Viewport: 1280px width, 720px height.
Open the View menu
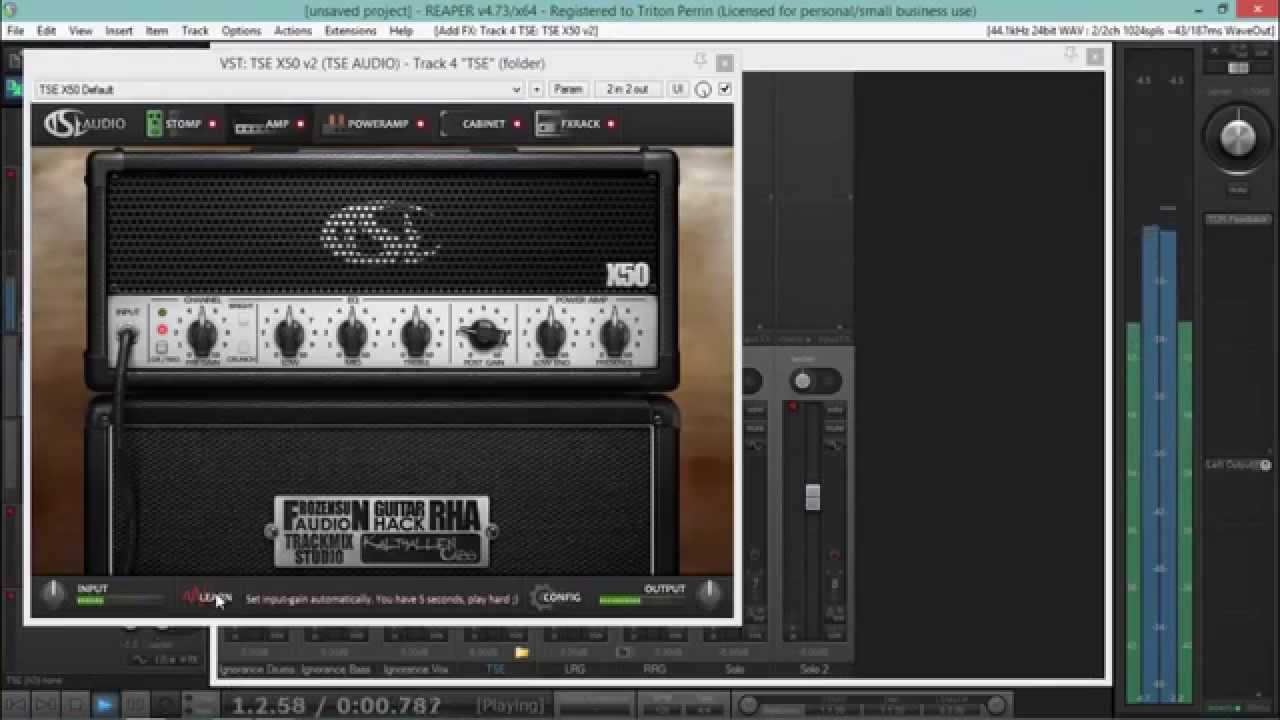pyautogui.click(x=81, y=31)
